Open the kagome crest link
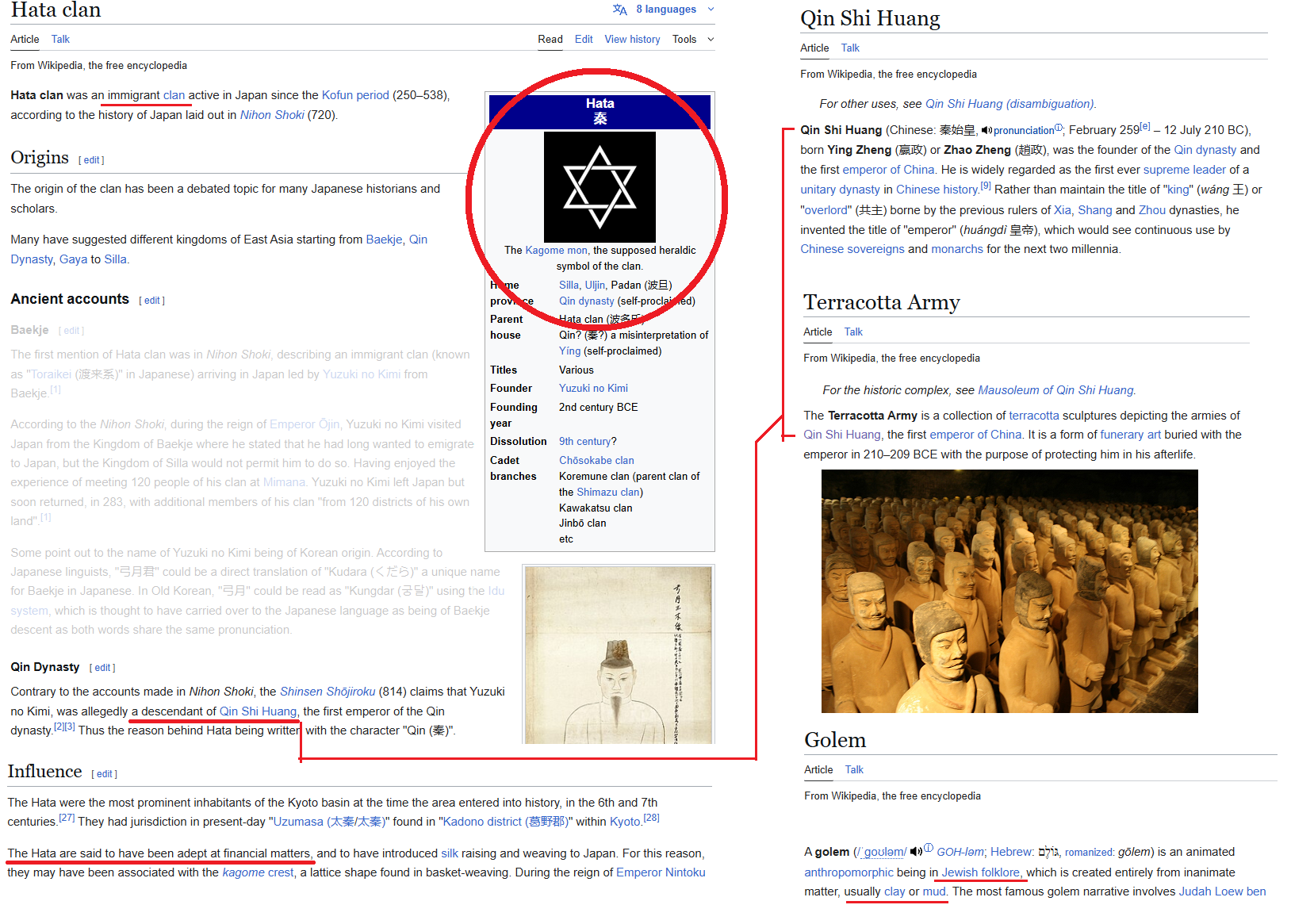 [258, 872]
